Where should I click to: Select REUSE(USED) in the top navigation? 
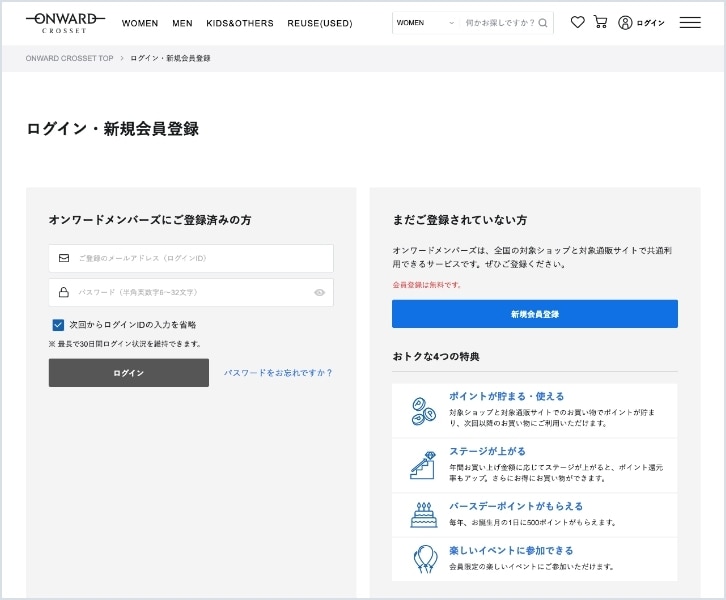[x=319, y=23]
